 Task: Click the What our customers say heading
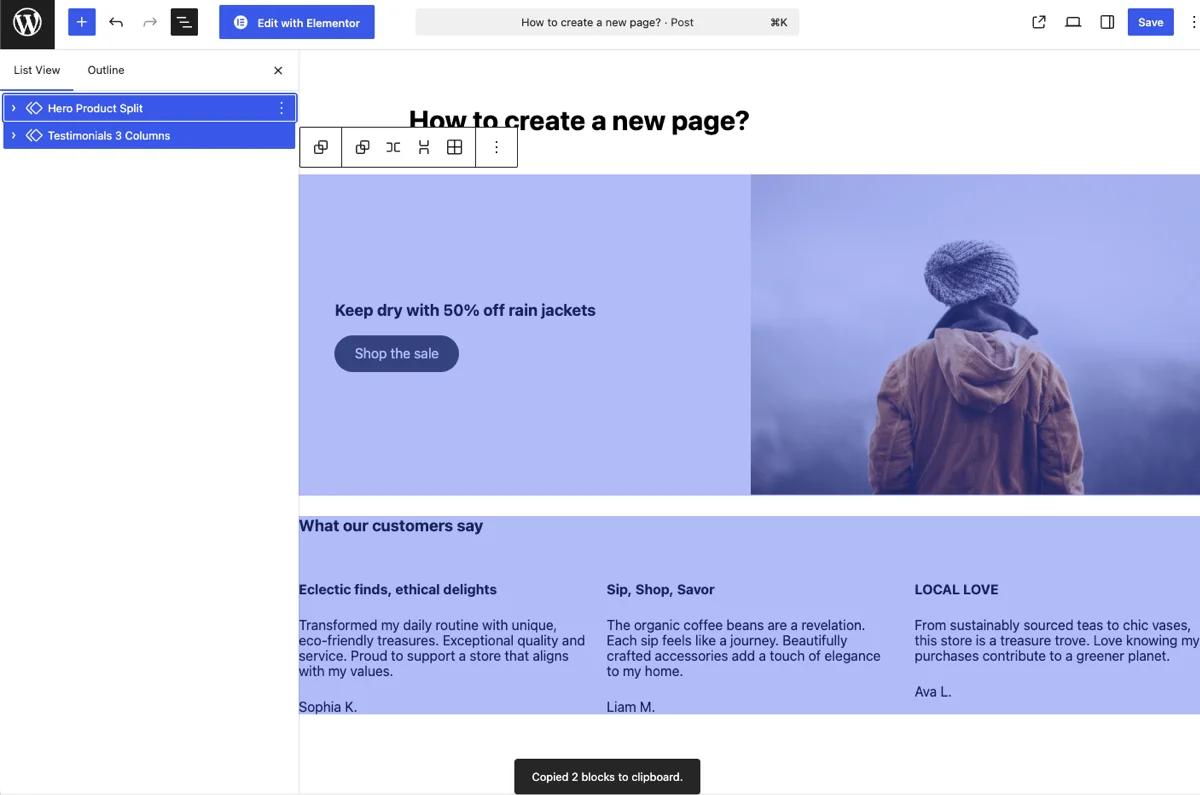pyautogui.click(x=391, y=526)
